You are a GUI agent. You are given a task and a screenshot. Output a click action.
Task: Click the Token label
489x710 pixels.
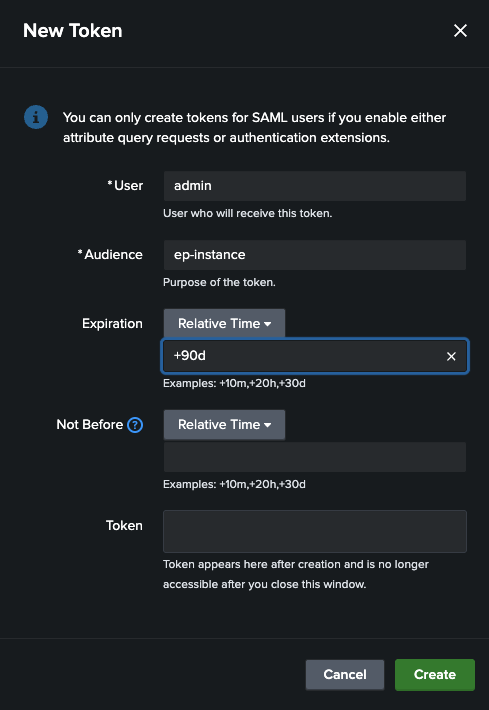click(124, 525)
